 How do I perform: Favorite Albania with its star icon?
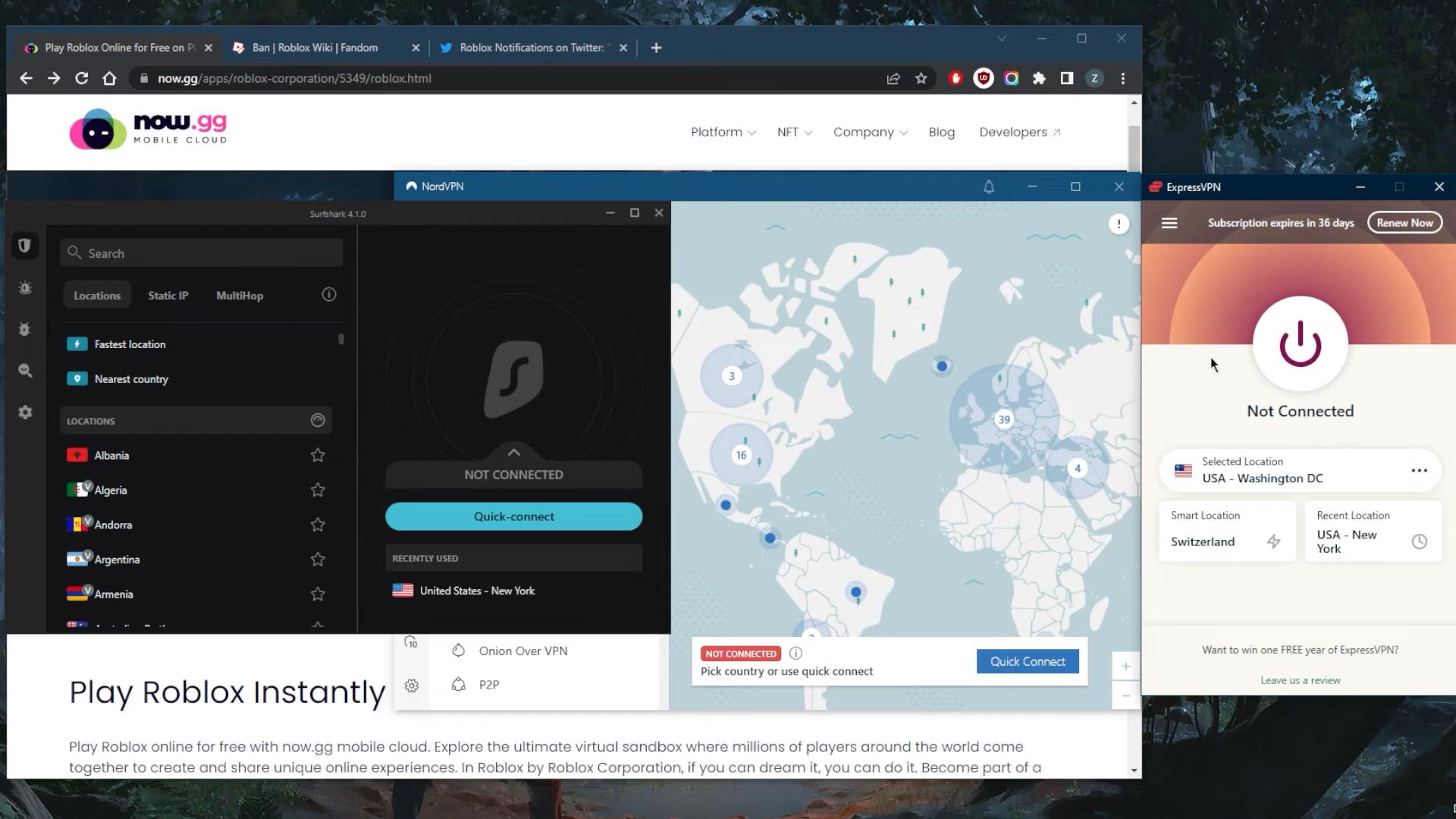tap(318, 455)
